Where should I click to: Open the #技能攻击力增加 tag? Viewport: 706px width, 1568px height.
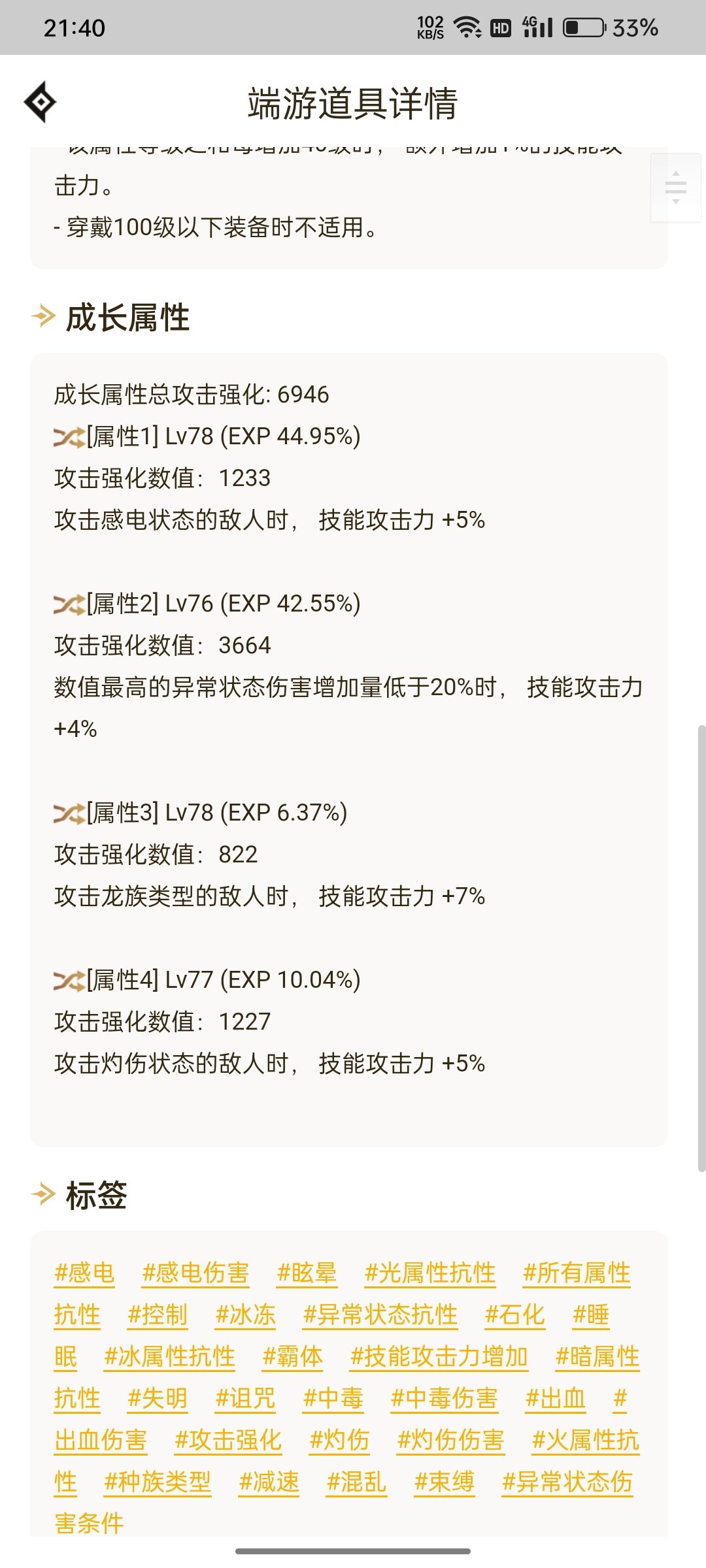coord(439,1356)
